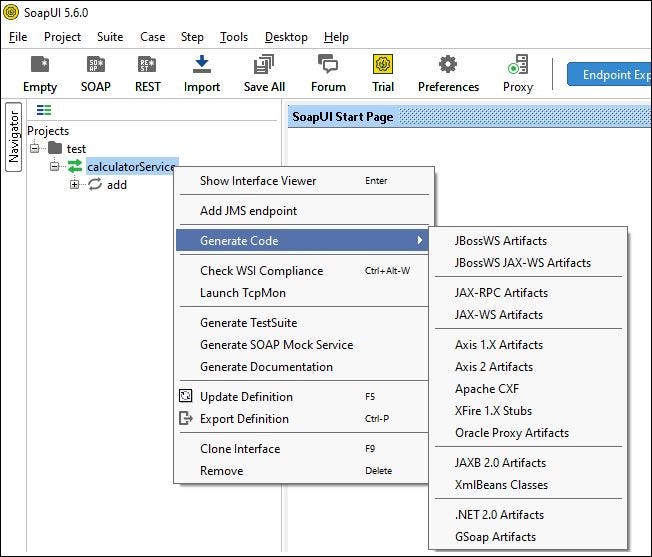Open the Step menu
This screenshot has height=557, width=652.
[x=192, y=37]
